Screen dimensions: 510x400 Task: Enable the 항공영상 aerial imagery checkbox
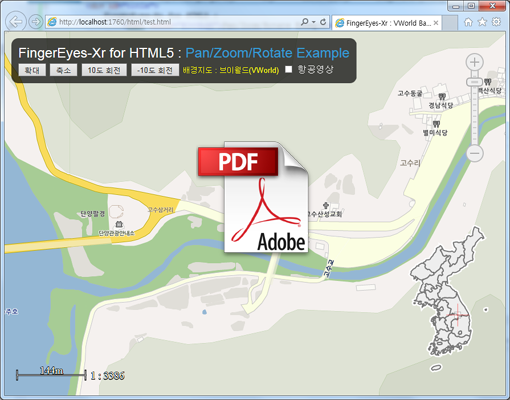pos(289,69)
